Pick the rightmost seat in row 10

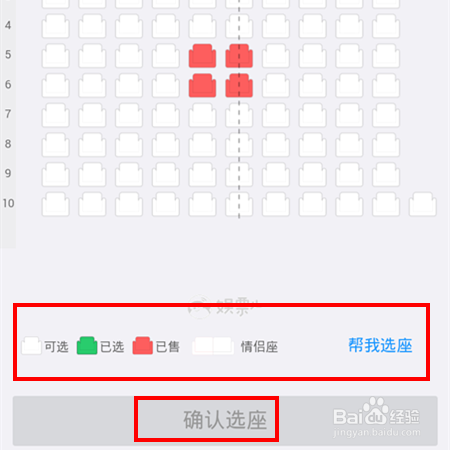tap(423, 204)
